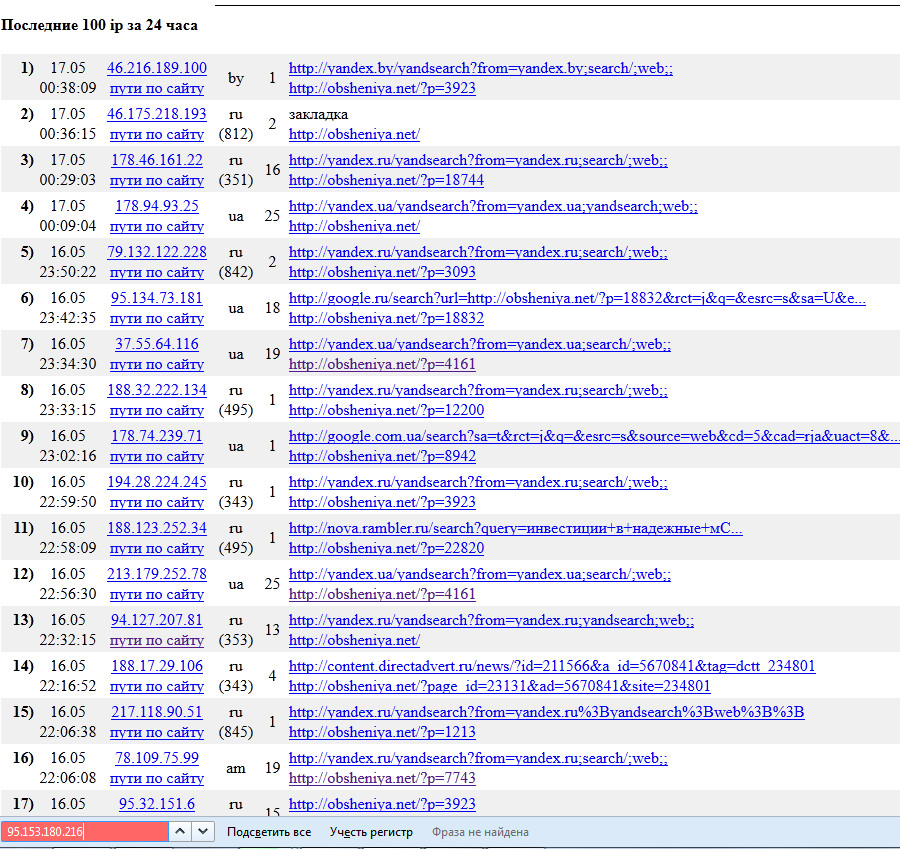
Task: Open 'пути по сайту' for 188.17.29.106
Action: click(x=157, y=685)
